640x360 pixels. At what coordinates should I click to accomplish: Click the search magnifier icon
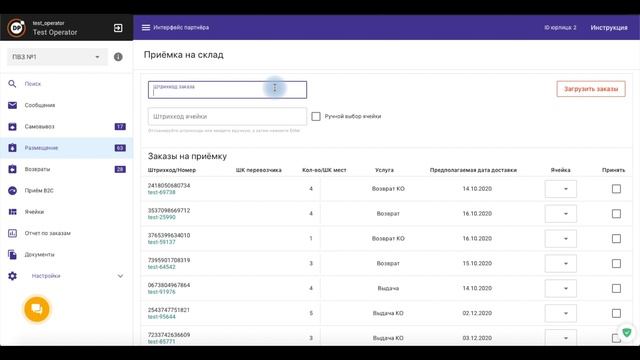12,84
